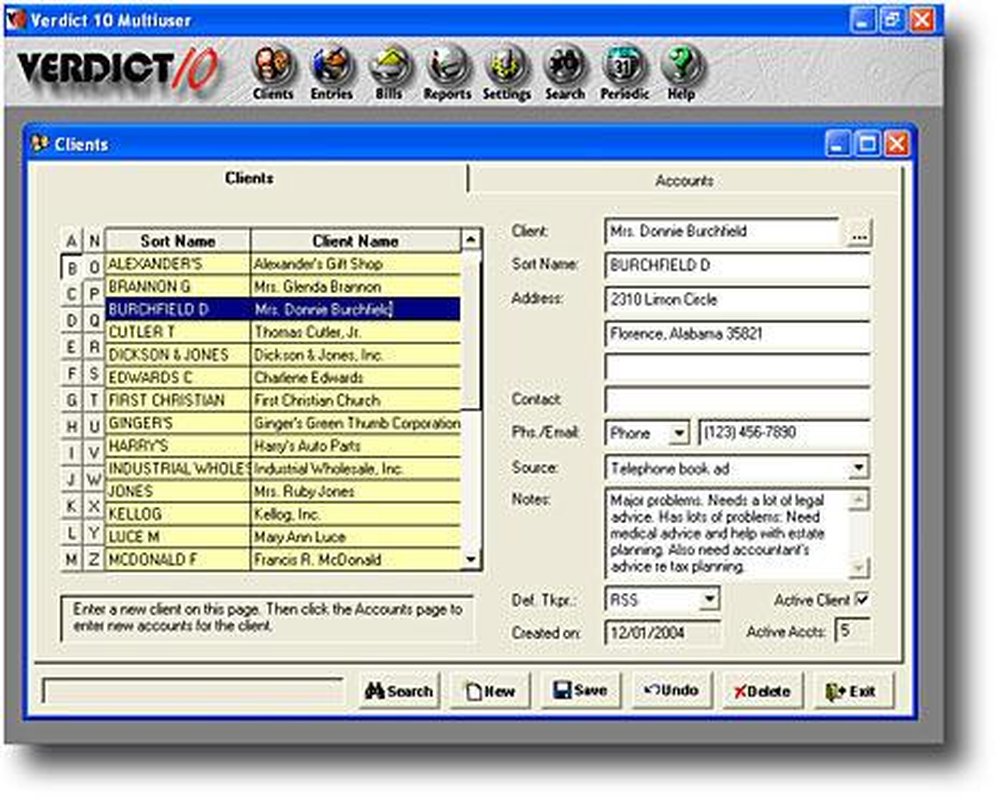Viewport: 1000px width, 800px height.
Task: Select the Entries toolbar icon
Action: coord(332,70)
